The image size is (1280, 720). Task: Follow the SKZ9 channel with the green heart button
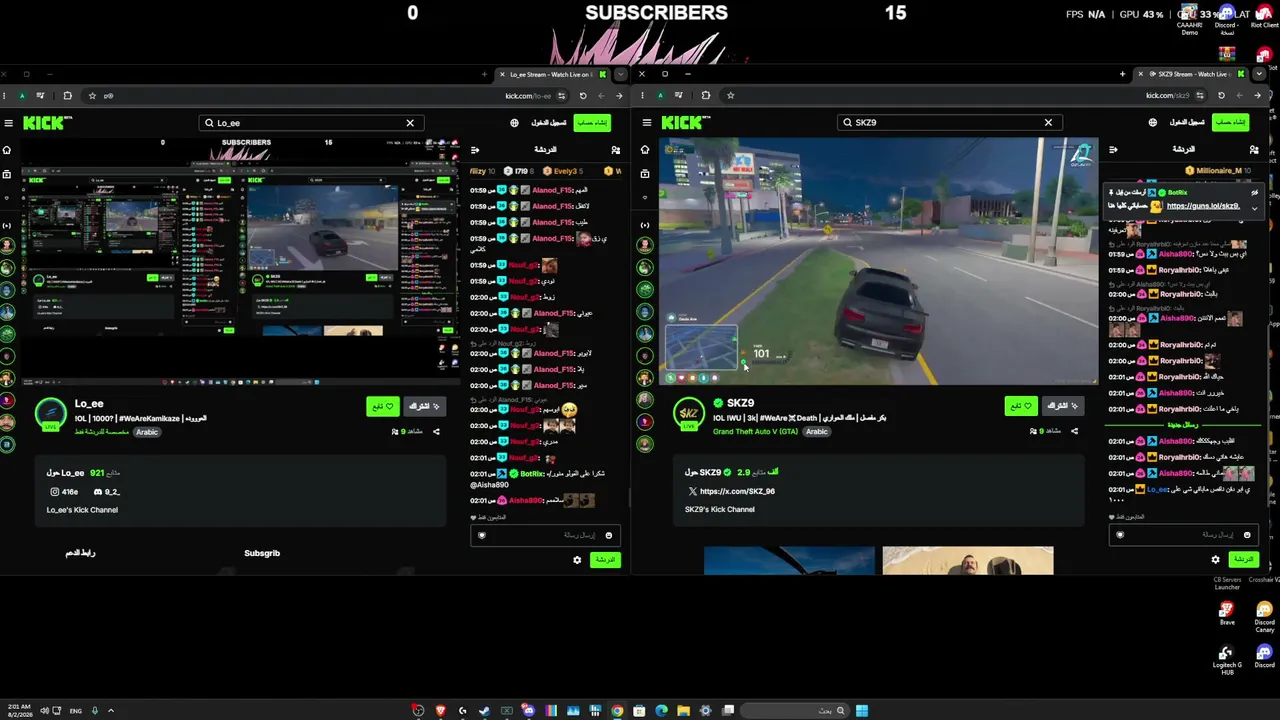tap(1021, 406)
